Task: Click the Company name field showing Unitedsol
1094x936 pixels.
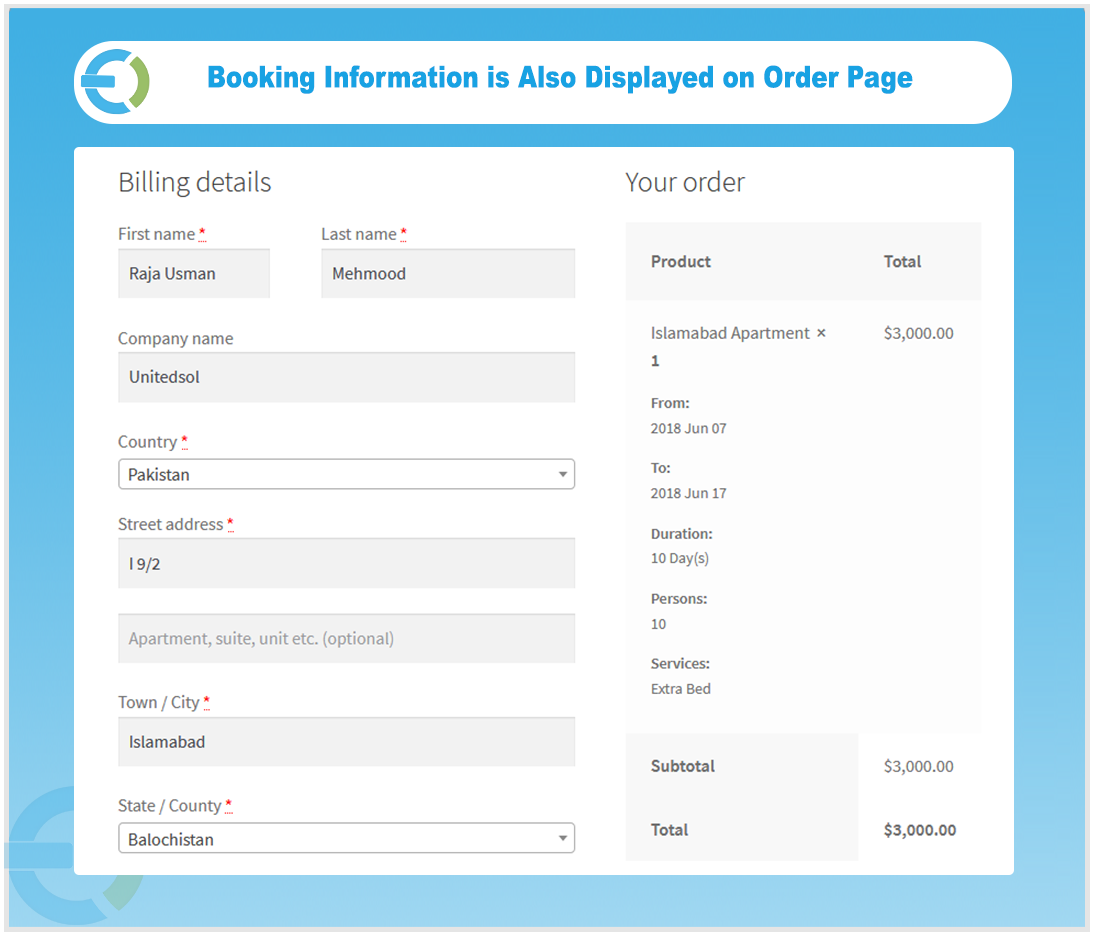Action: [x=346, y=377]
